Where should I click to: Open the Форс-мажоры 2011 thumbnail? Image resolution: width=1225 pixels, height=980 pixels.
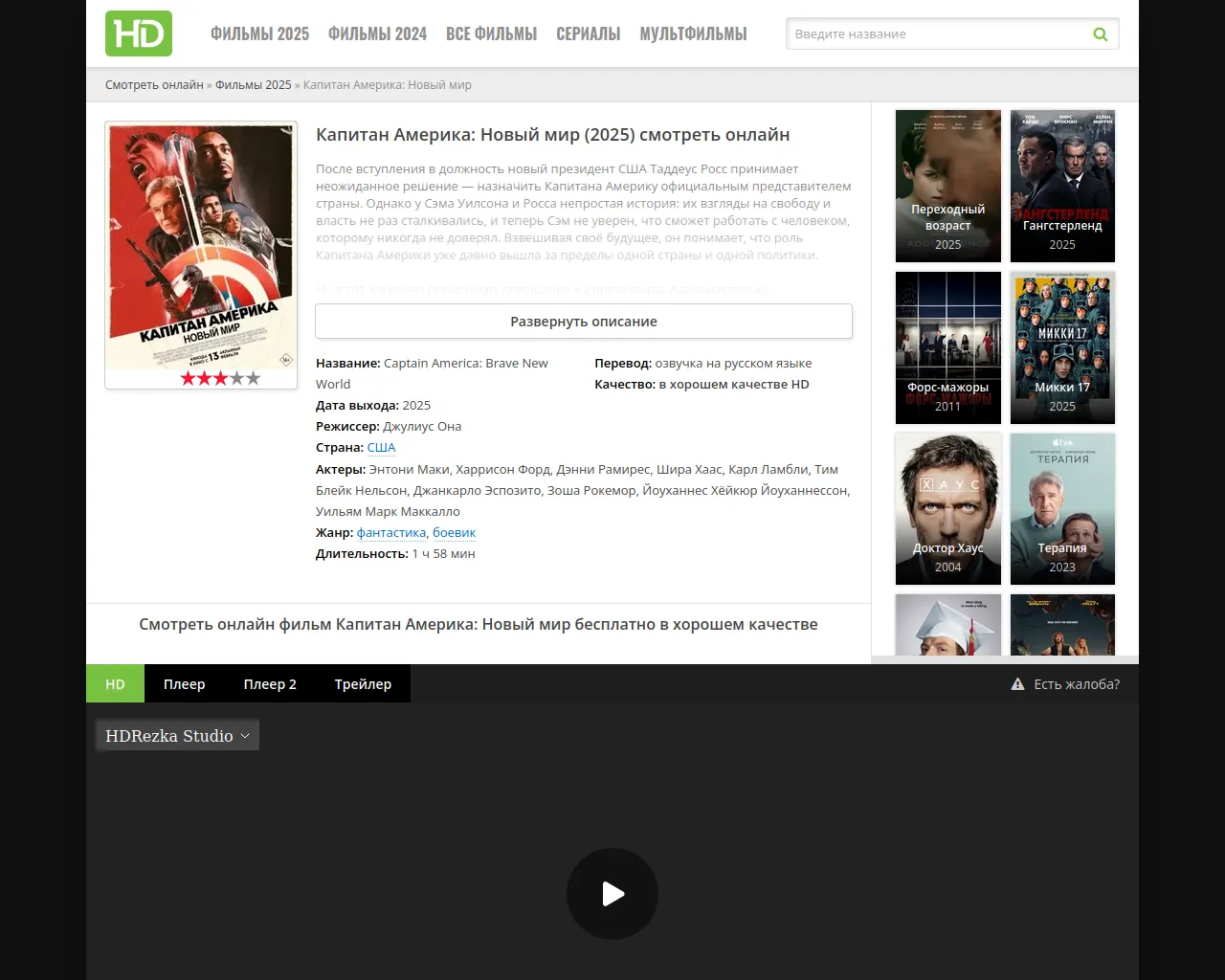[948, 347]
